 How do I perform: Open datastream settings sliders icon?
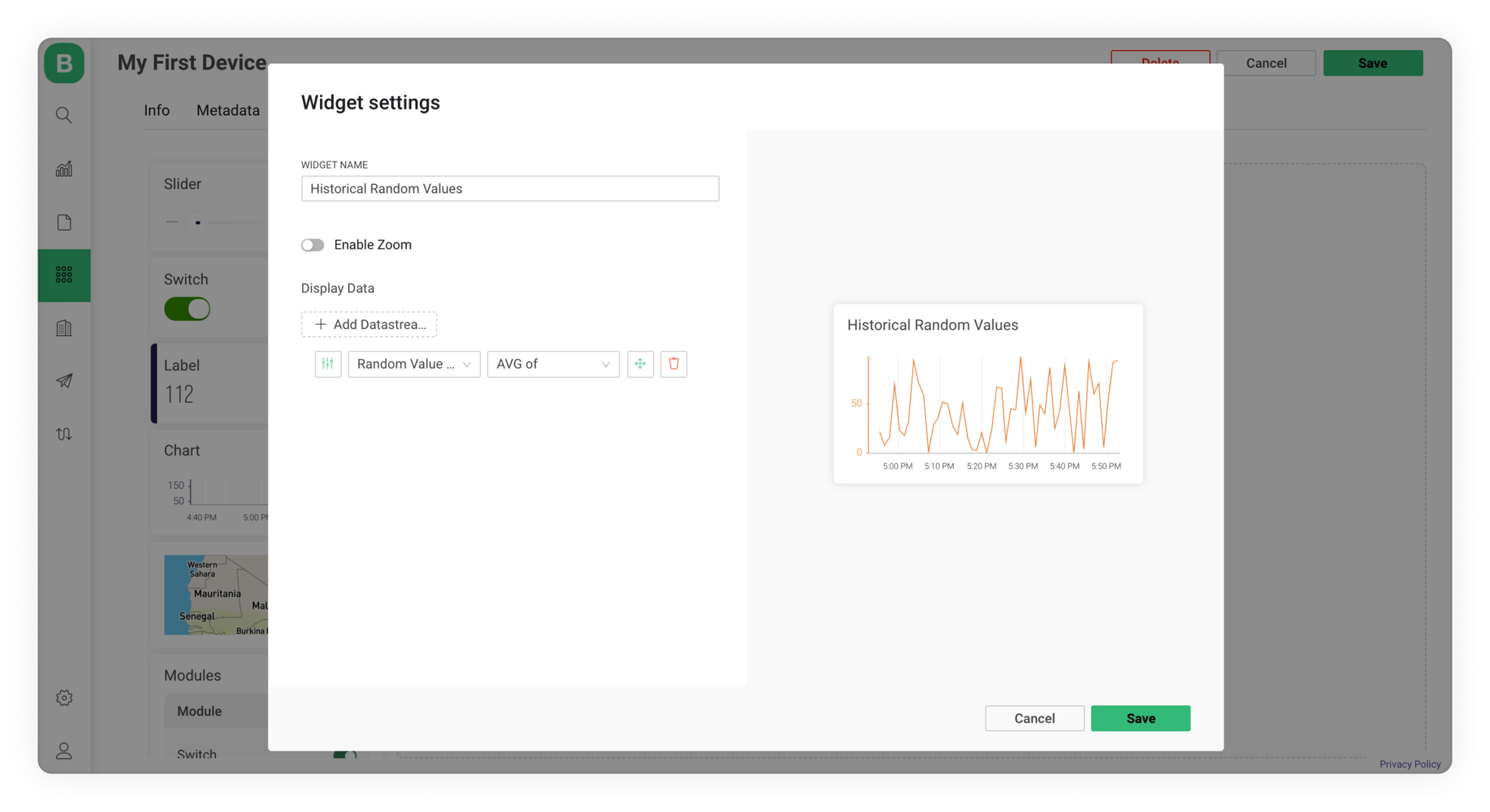point(328,364)
